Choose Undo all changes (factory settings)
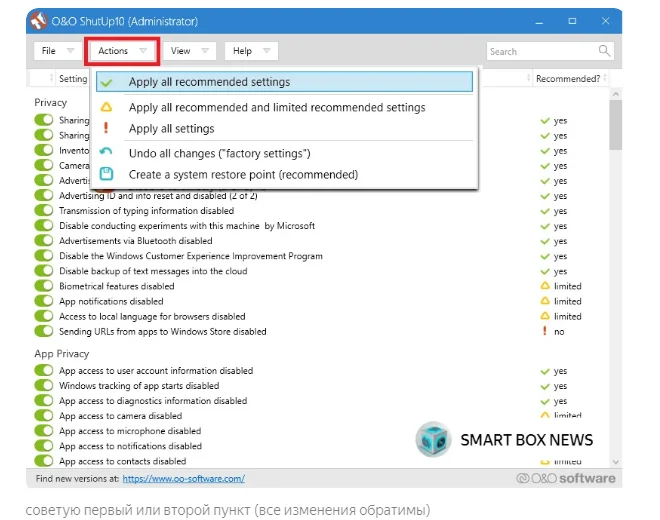The height and width of the screenshot is (520, 660). (x=284, y=153)
